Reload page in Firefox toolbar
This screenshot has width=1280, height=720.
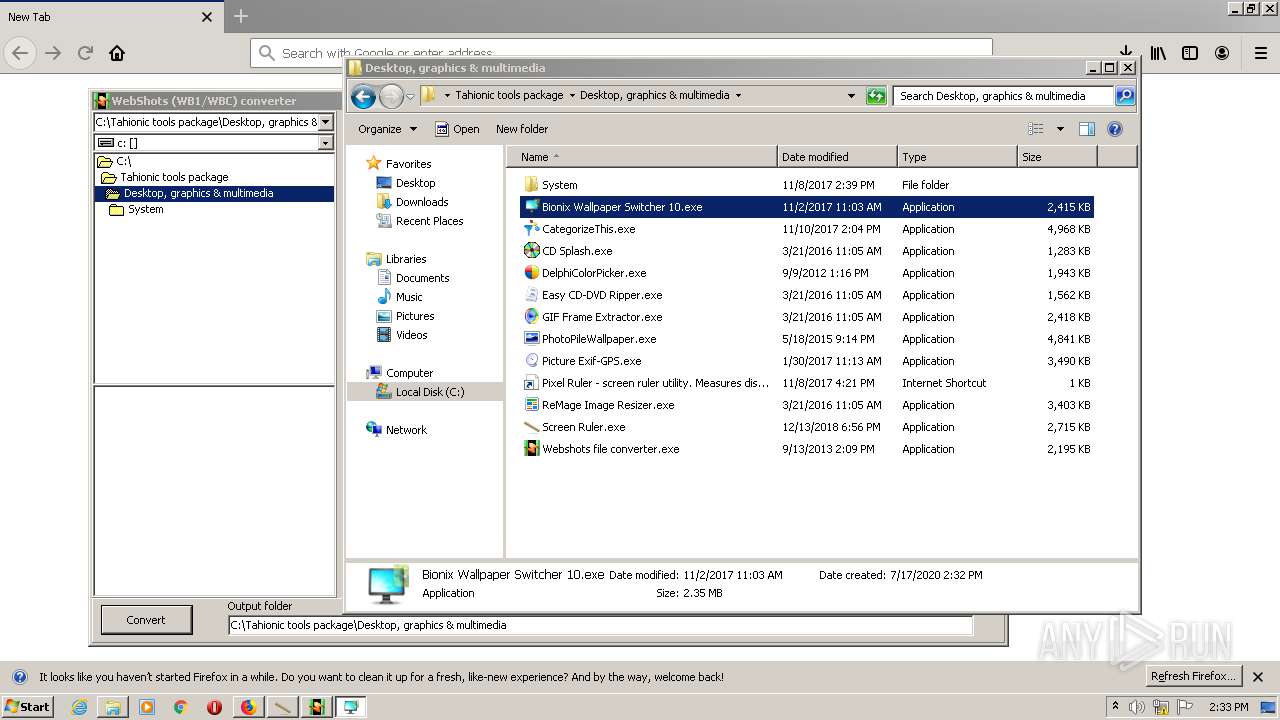[x=85, y=53]
